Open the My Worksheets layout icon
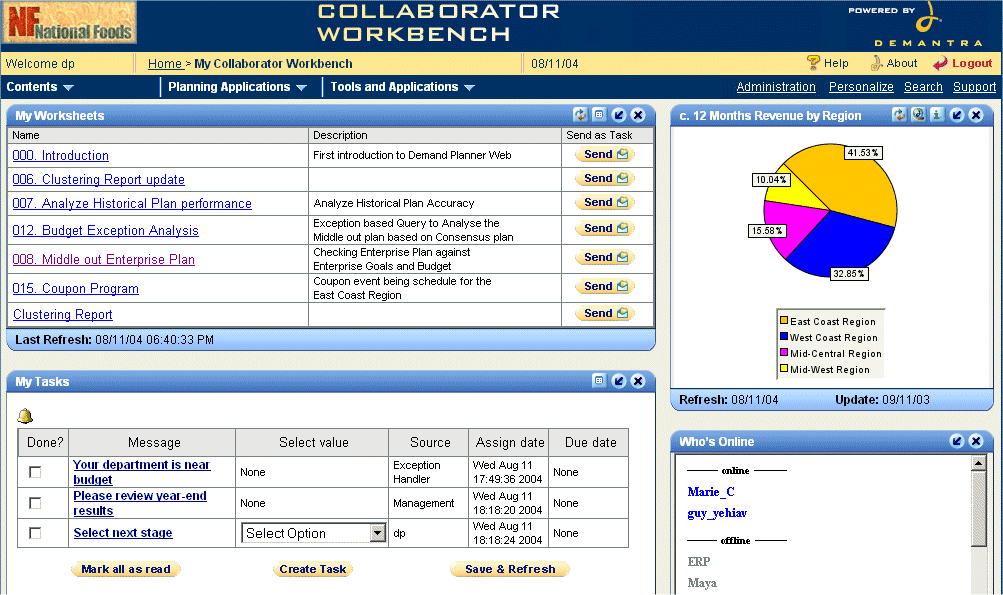Screen dimensions: 1003x595 coord(599,115)
